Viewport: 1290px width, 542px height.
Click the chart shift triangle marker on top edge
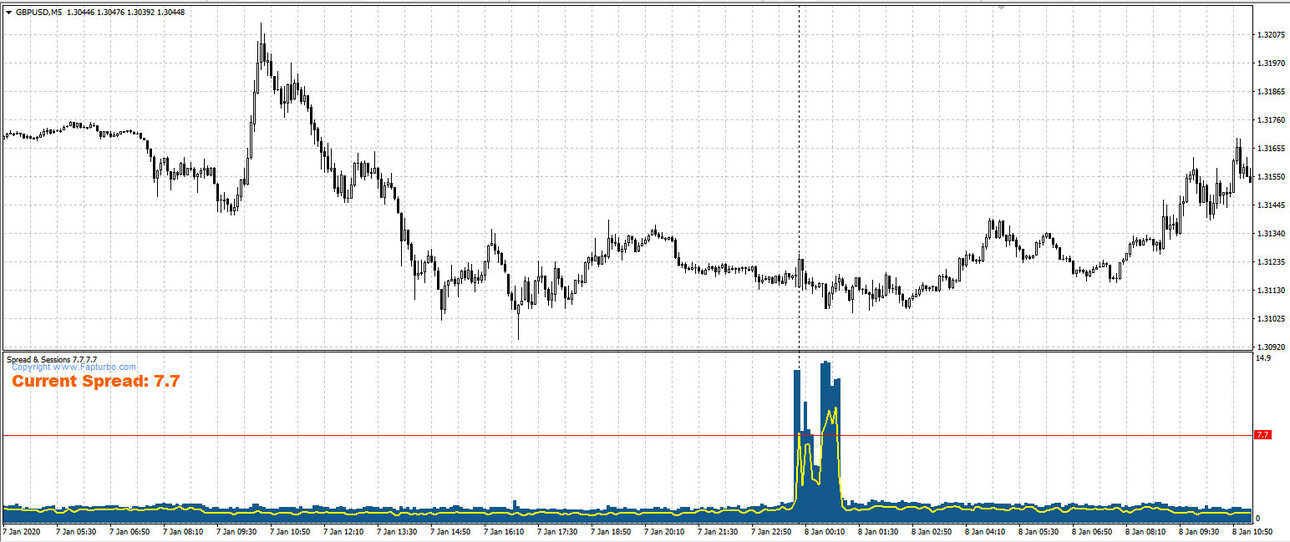[999, 7]
